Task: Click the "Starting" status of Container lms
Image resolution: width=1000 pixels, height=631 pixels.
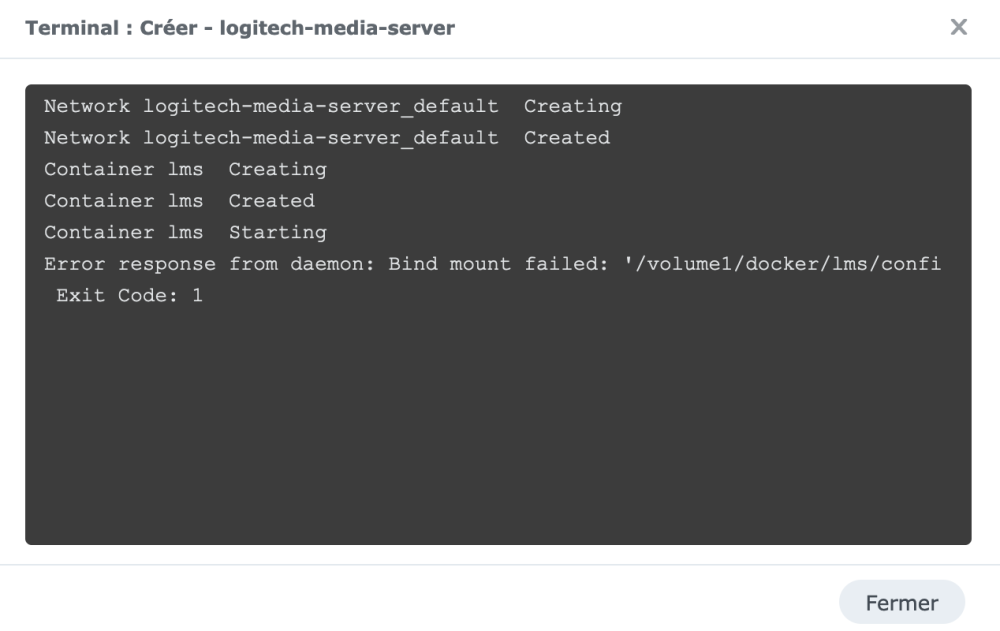Action: point(277,233)
